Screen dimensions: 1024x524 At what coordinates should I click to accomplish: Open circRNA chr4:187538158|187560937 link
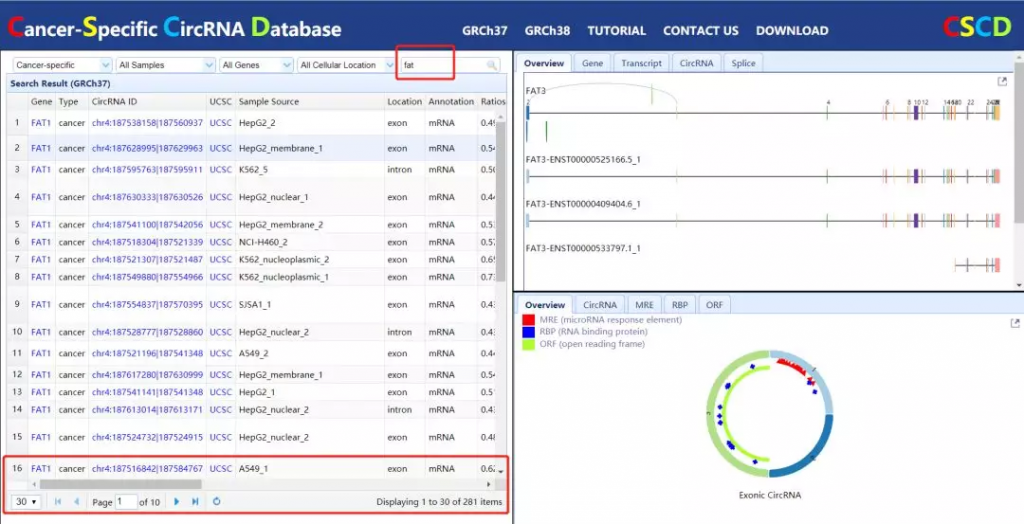[x=148, y=123]
